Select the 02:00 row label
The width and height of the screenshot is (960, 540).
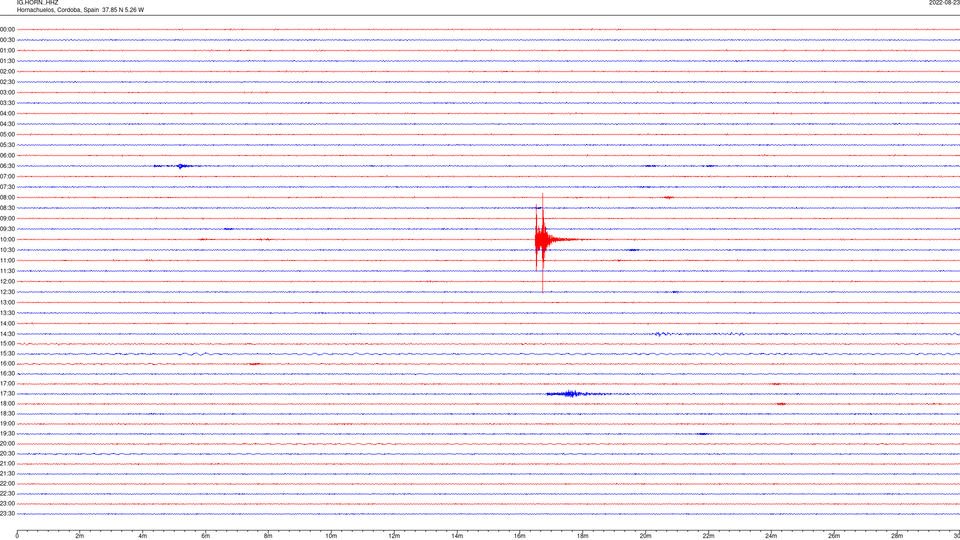7,72
